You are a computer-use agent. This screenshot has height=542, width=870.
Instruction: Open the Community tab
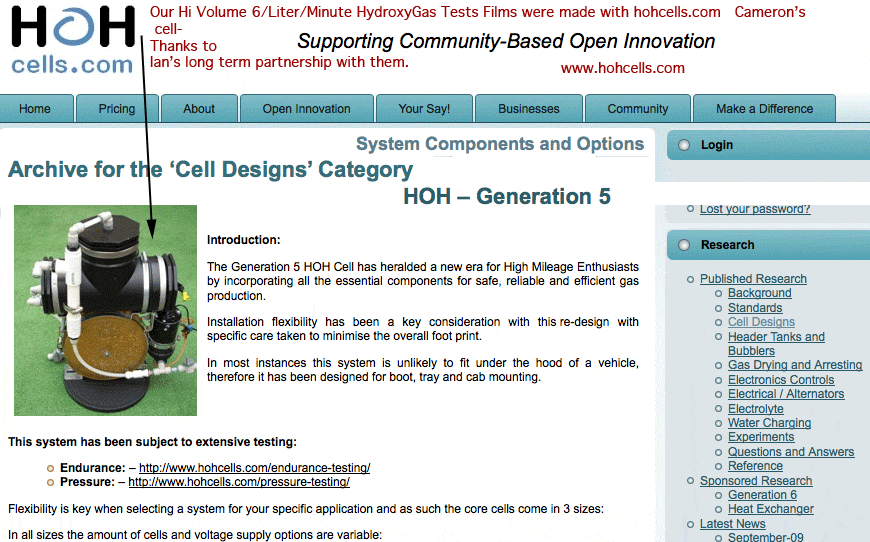(638, 109)
